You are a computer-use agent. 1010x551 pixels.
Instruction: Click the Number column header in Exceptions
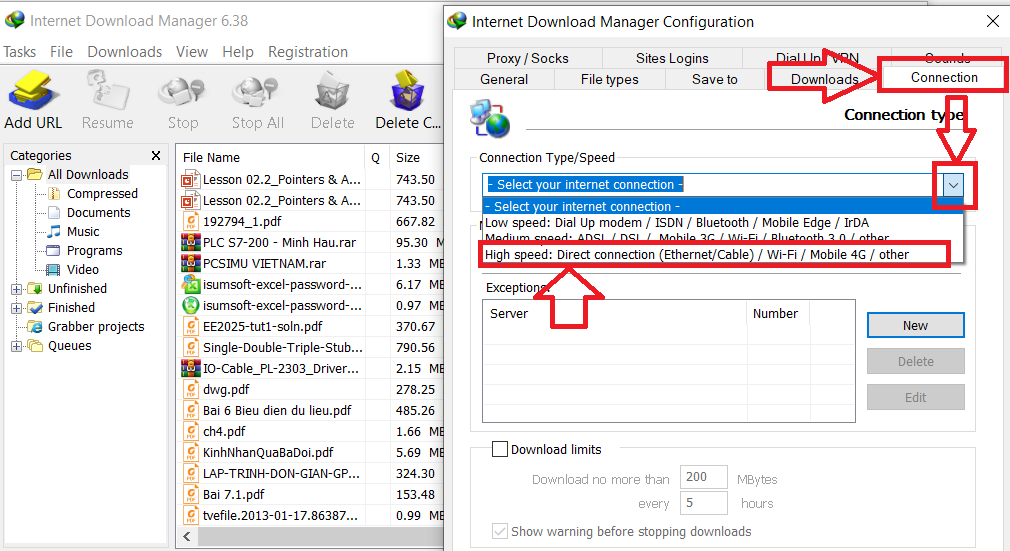click(778, 314)
